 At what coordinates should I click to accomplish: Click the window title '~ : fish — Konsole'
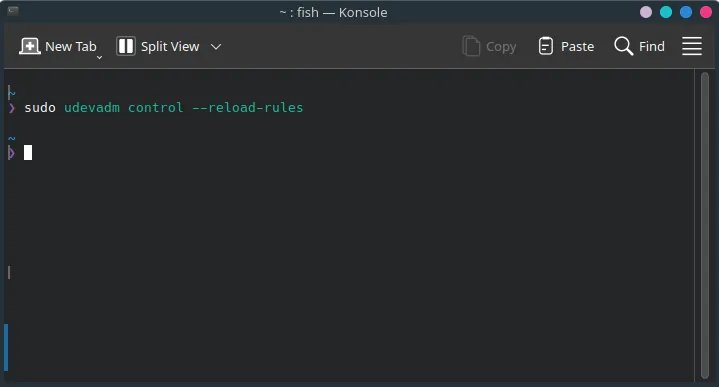click(333, 12)
